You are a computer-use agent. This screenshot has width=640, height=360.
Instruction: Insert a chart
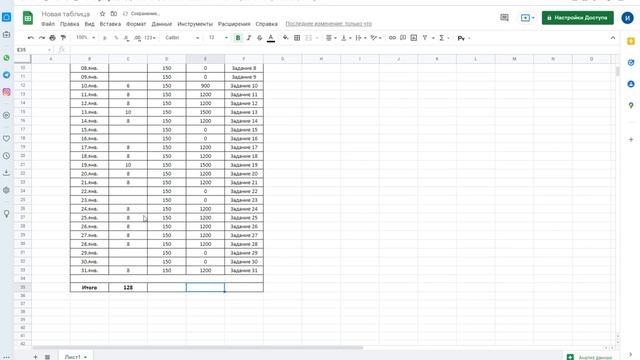(414, 38)
